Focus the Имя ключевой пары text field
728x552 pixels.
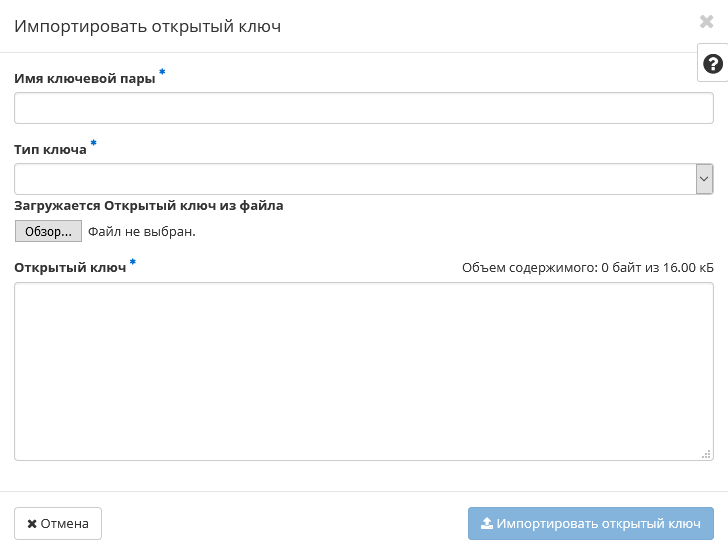coord(363,108)
